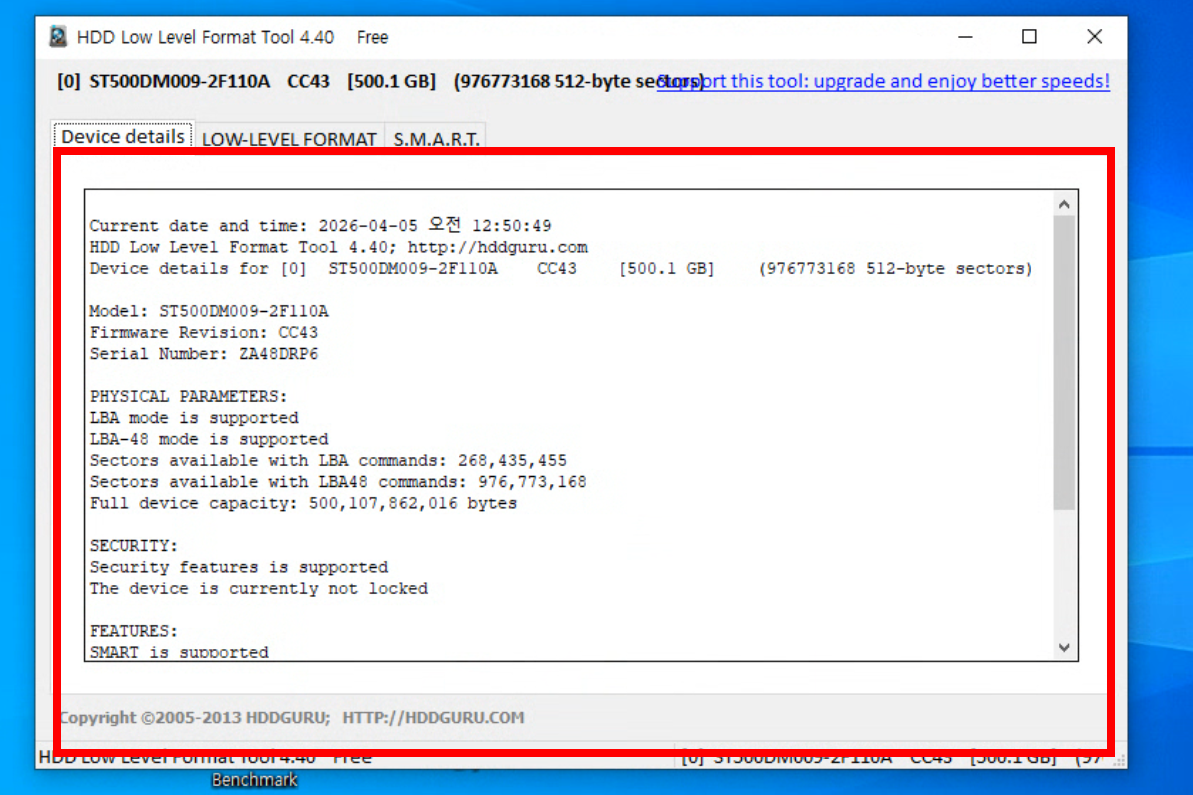Minimize the HDD Low Level Format Tool window
This screenshot has width=1193, height=795.
click(966, 37)
